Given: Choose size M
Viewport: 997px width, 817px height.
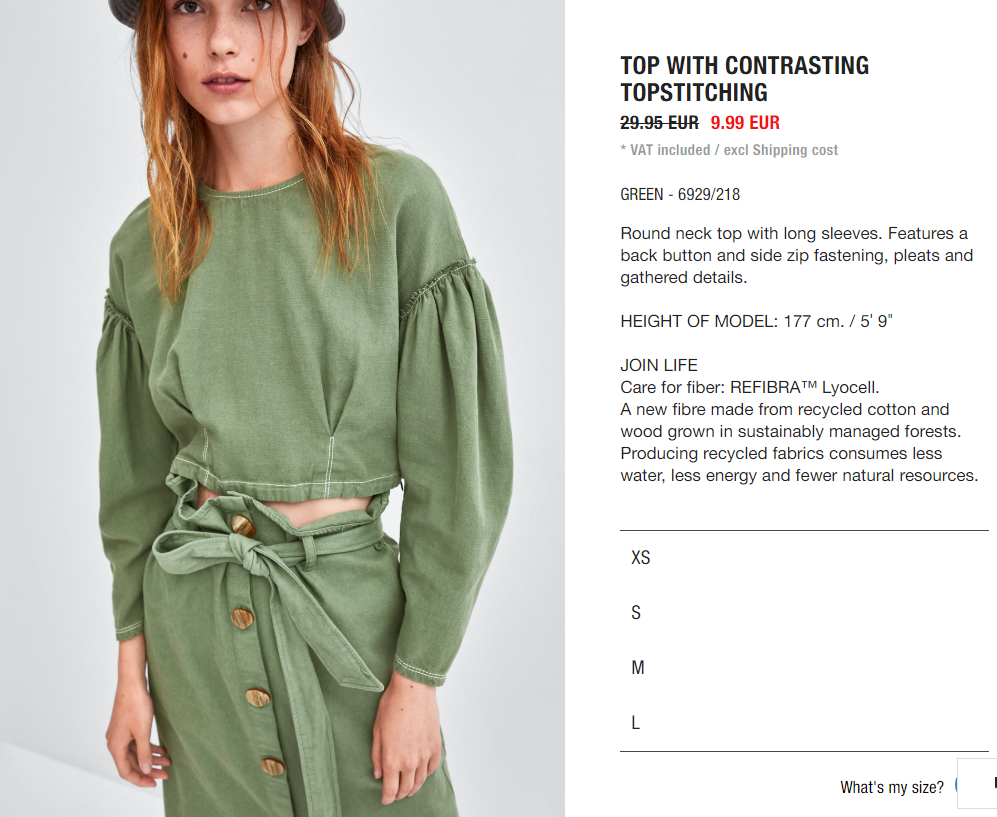Looking at the screenshot, I should pyautogui.click(x=804, y=668).
